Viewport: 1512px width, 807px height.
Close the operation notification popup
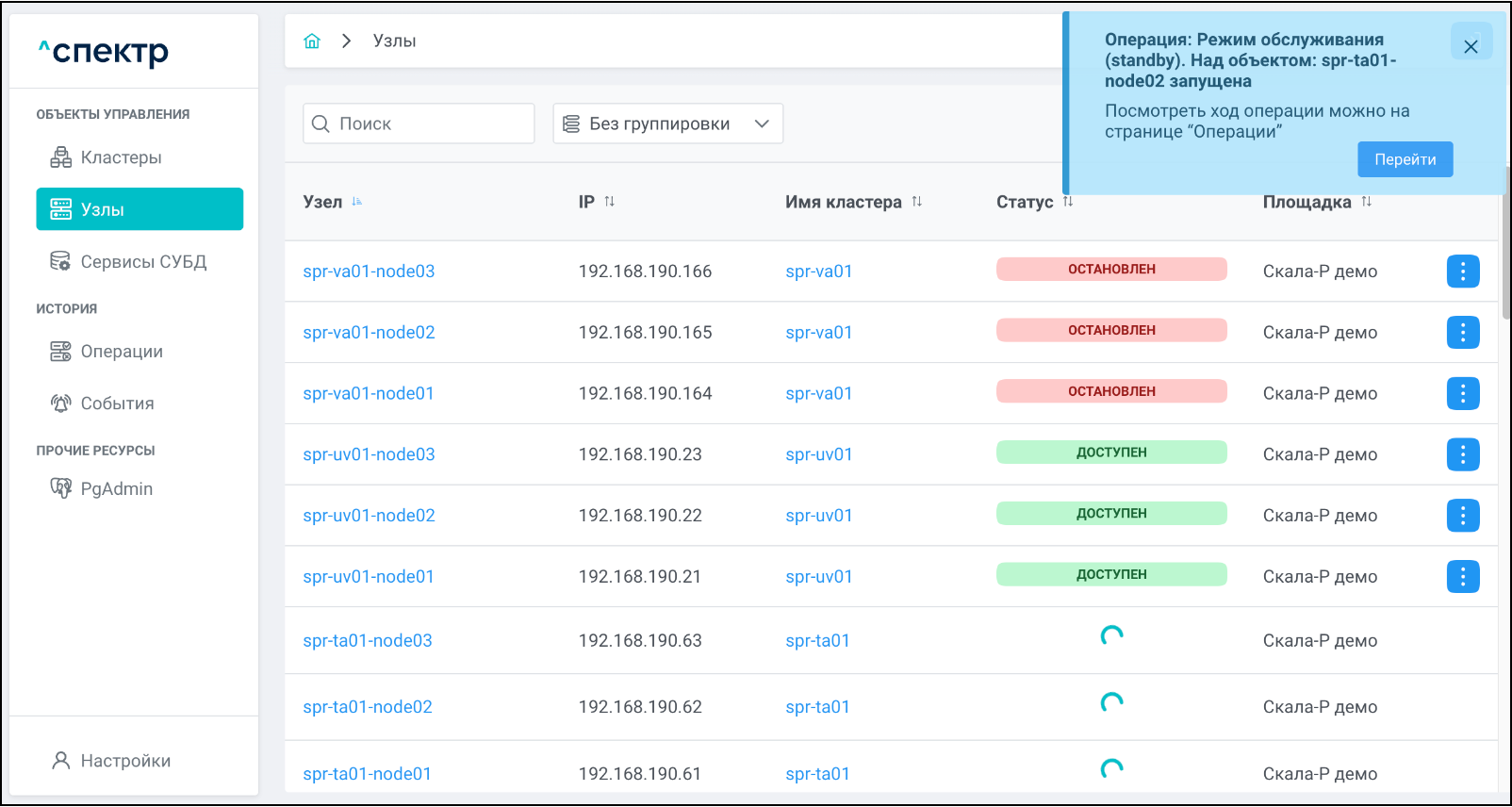click(1470, 46)
